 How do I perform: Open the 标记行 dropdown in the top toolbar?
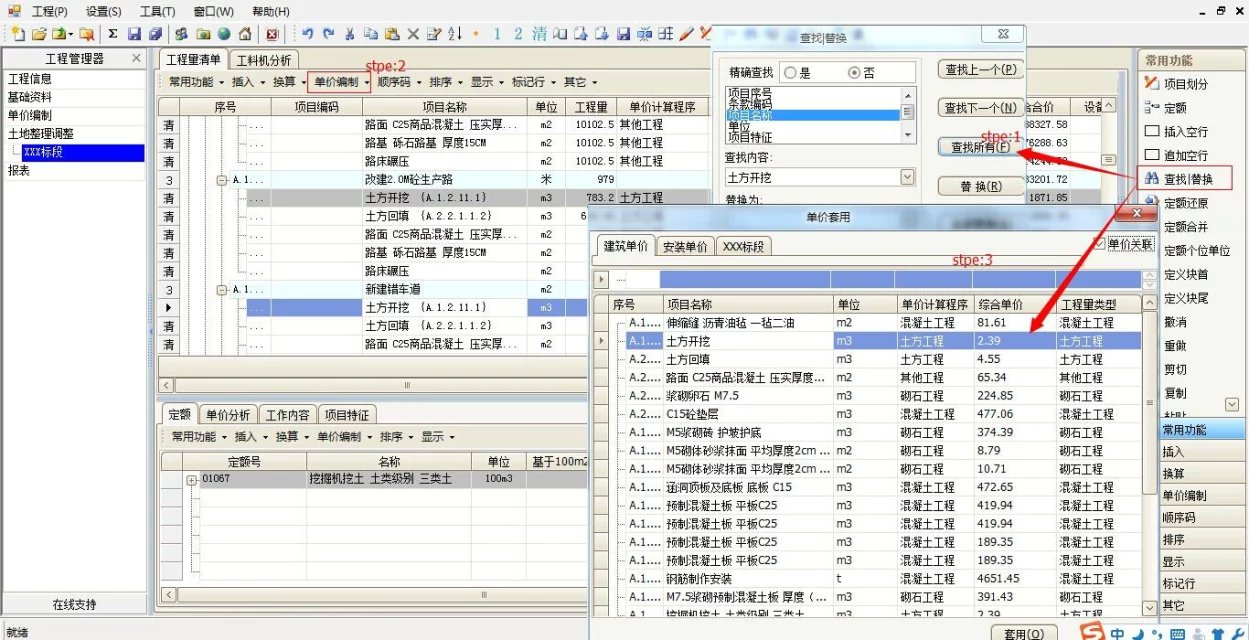pyautogui.click(x=533, y=82)
